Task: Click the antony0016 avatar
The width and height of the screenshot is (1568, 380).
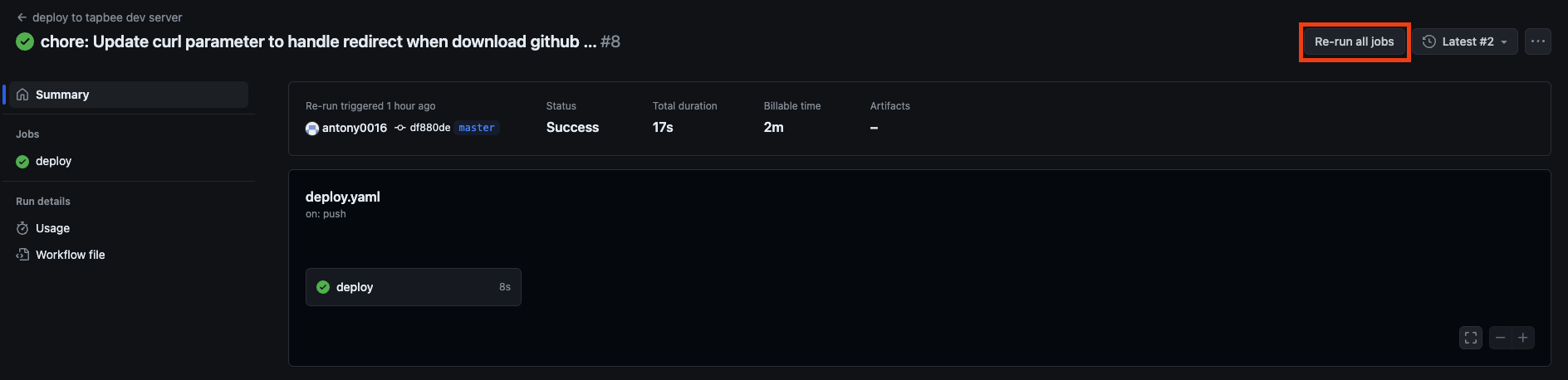Action: point(312,128)
